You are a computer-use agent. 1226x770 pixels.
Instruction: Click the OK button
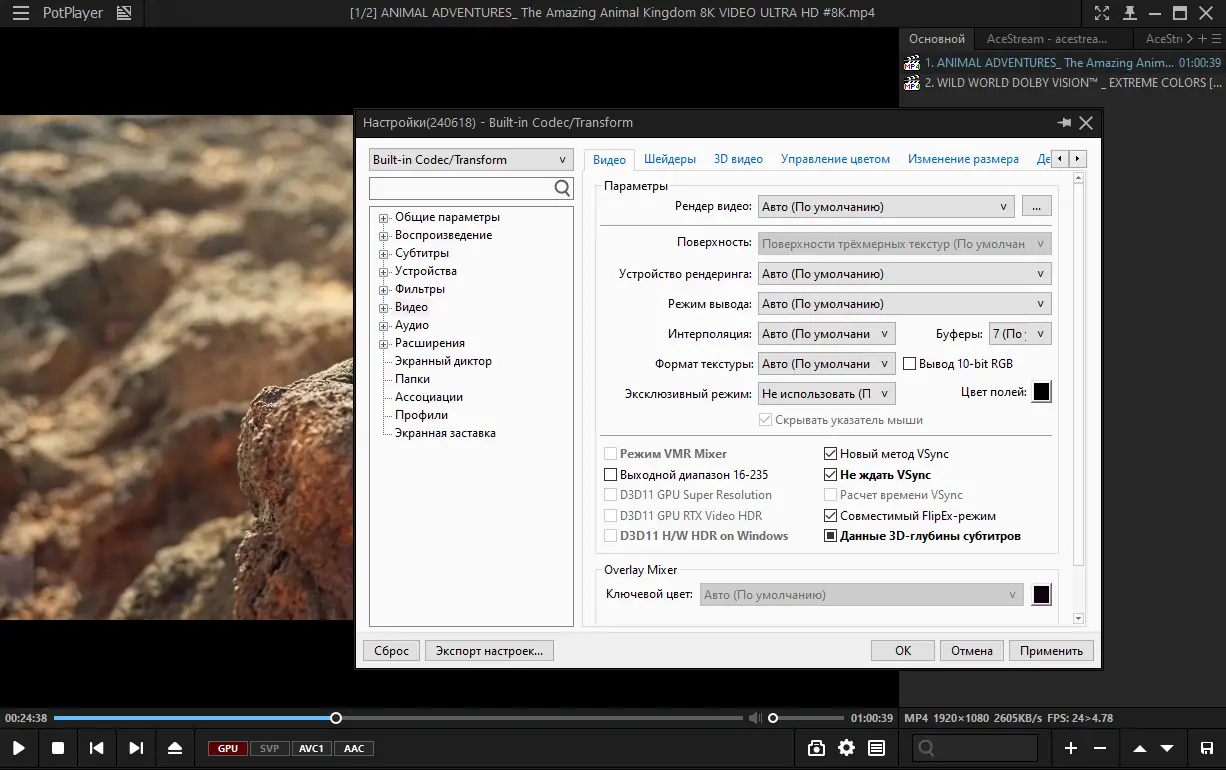coord(903,650)
